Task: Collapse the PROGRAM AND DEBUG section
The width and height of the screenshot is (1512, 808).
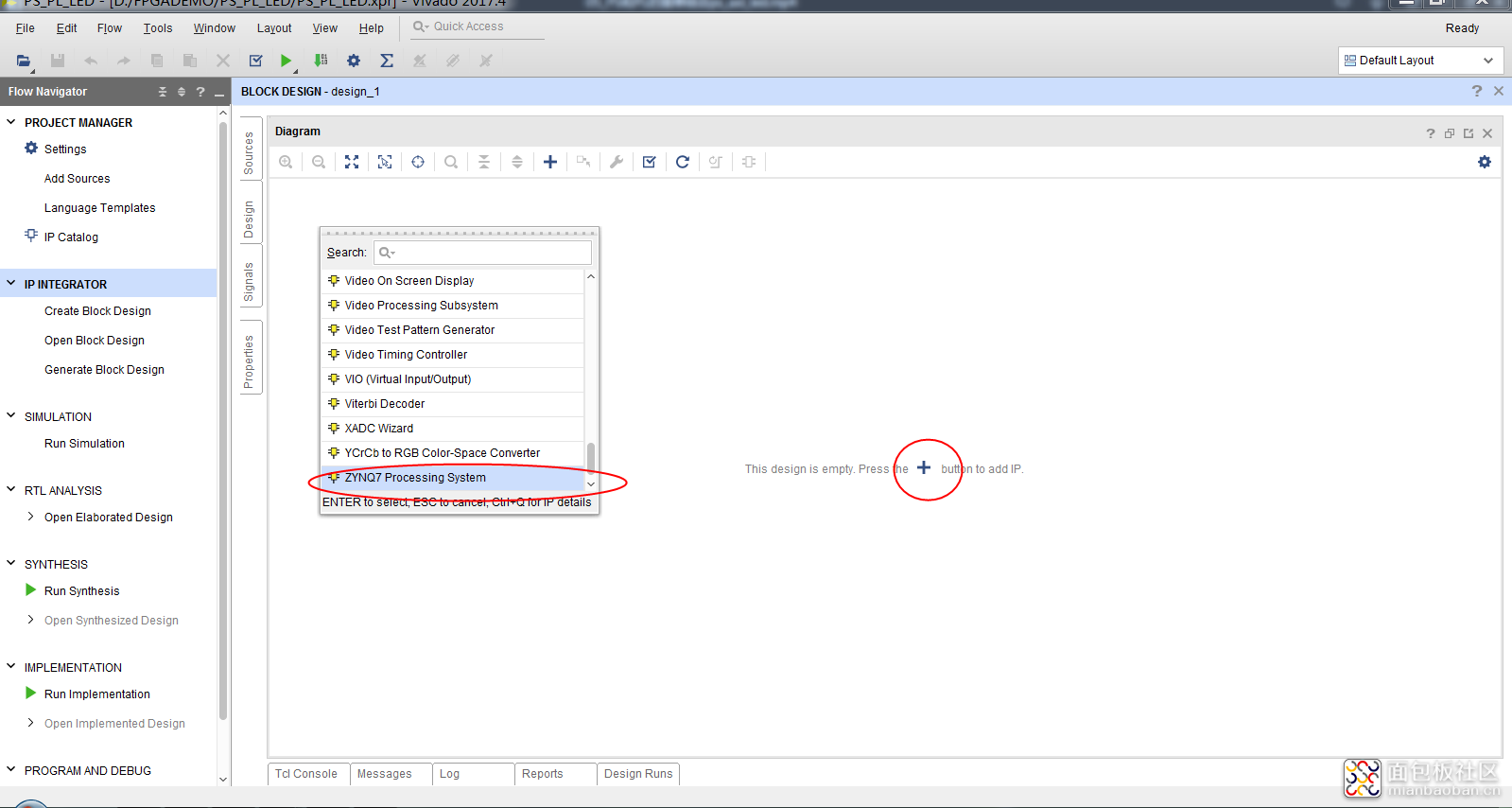Action: tap(11, 769)
